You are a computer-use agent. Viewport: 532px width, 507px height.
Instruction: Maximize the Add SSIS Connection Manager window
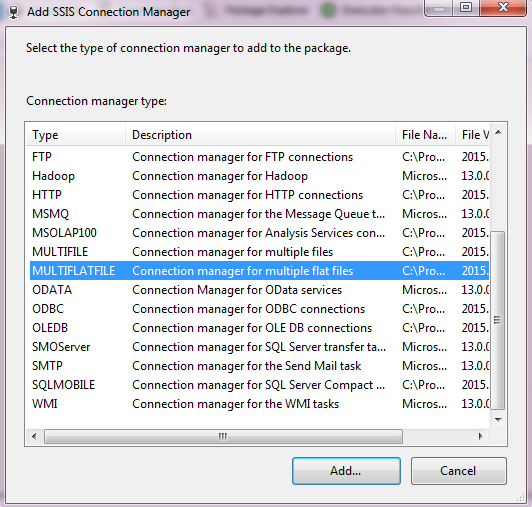click(x=466, y=7)
